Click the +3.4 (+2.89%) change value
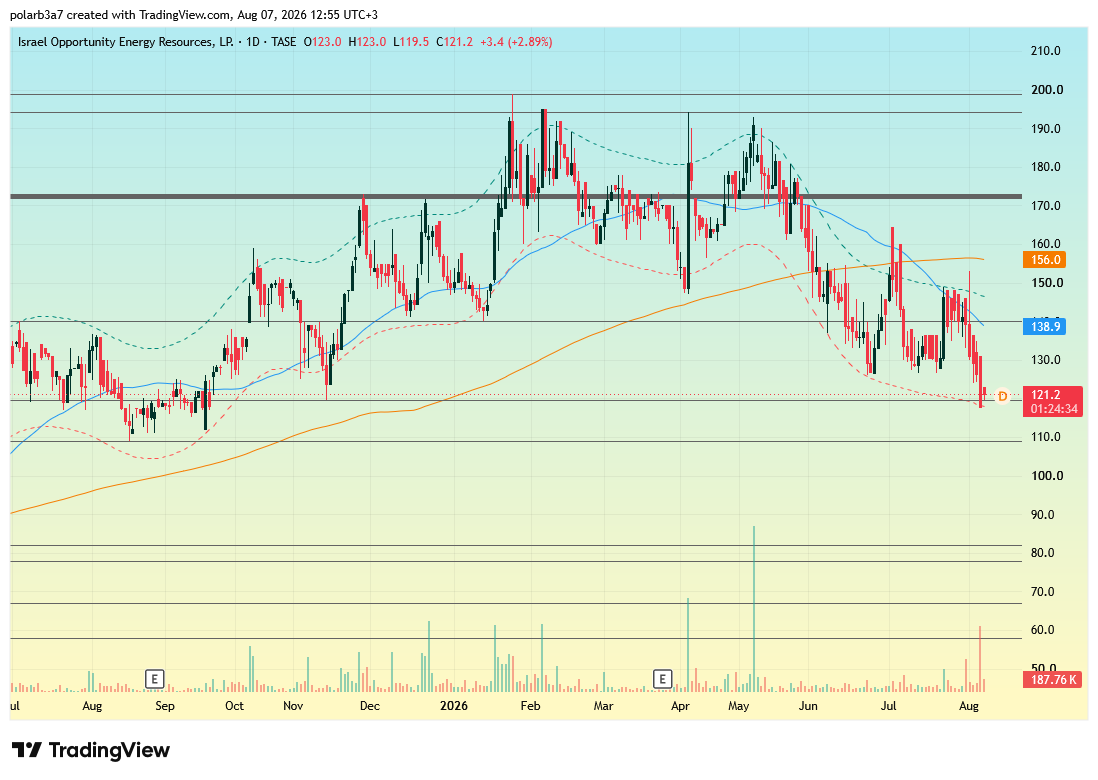The width and height of the screenshot is (1098, 780). click(516, 42)
